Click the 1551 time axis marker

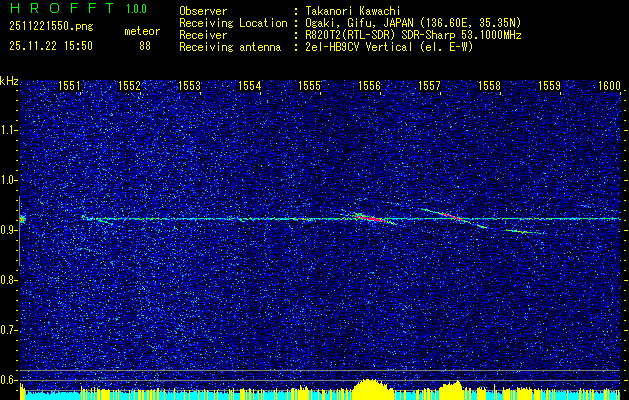[x=69, y=85]
